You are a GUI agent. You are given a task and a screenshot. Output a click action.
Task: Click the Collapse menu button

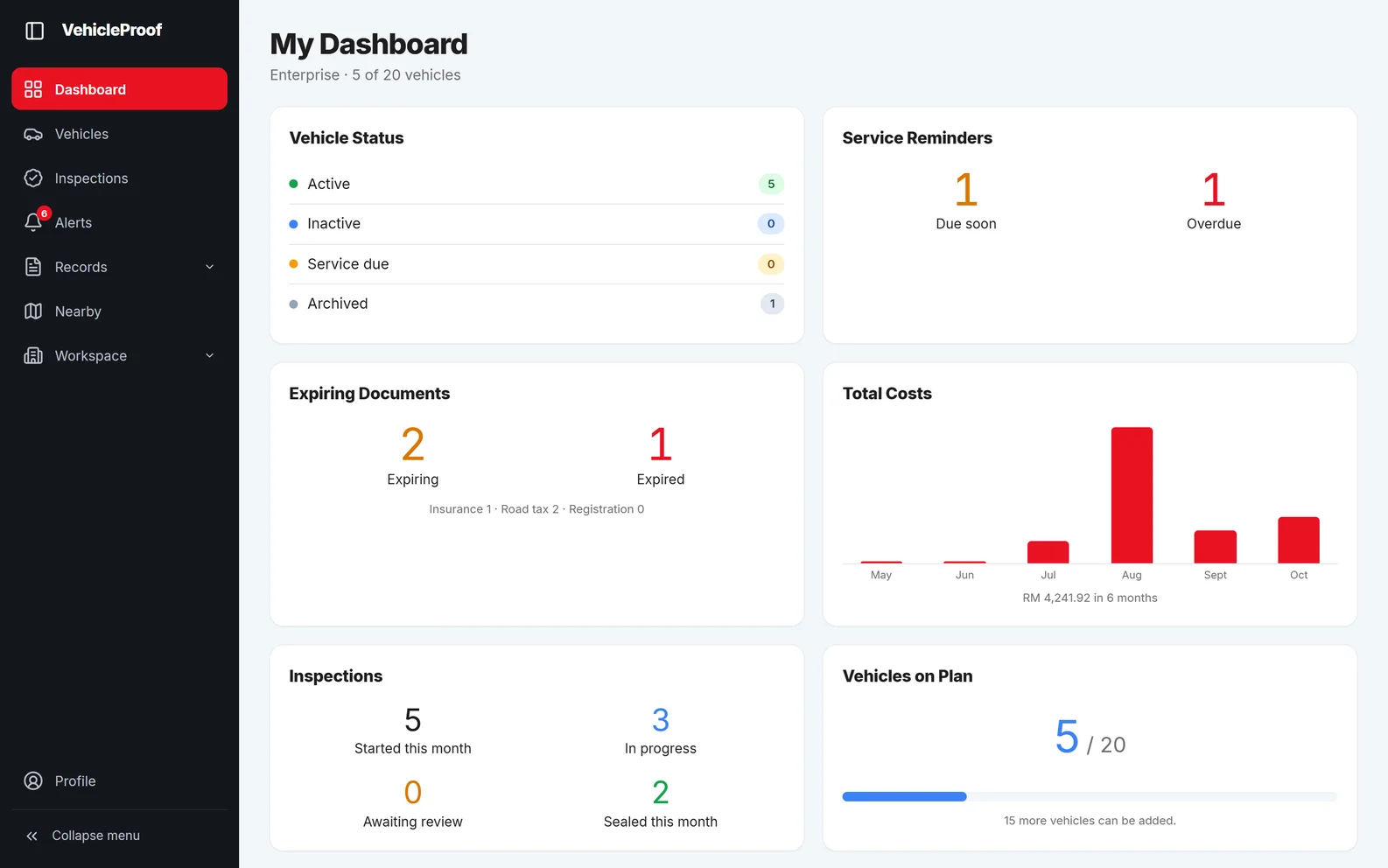click(x=119, y=836)
